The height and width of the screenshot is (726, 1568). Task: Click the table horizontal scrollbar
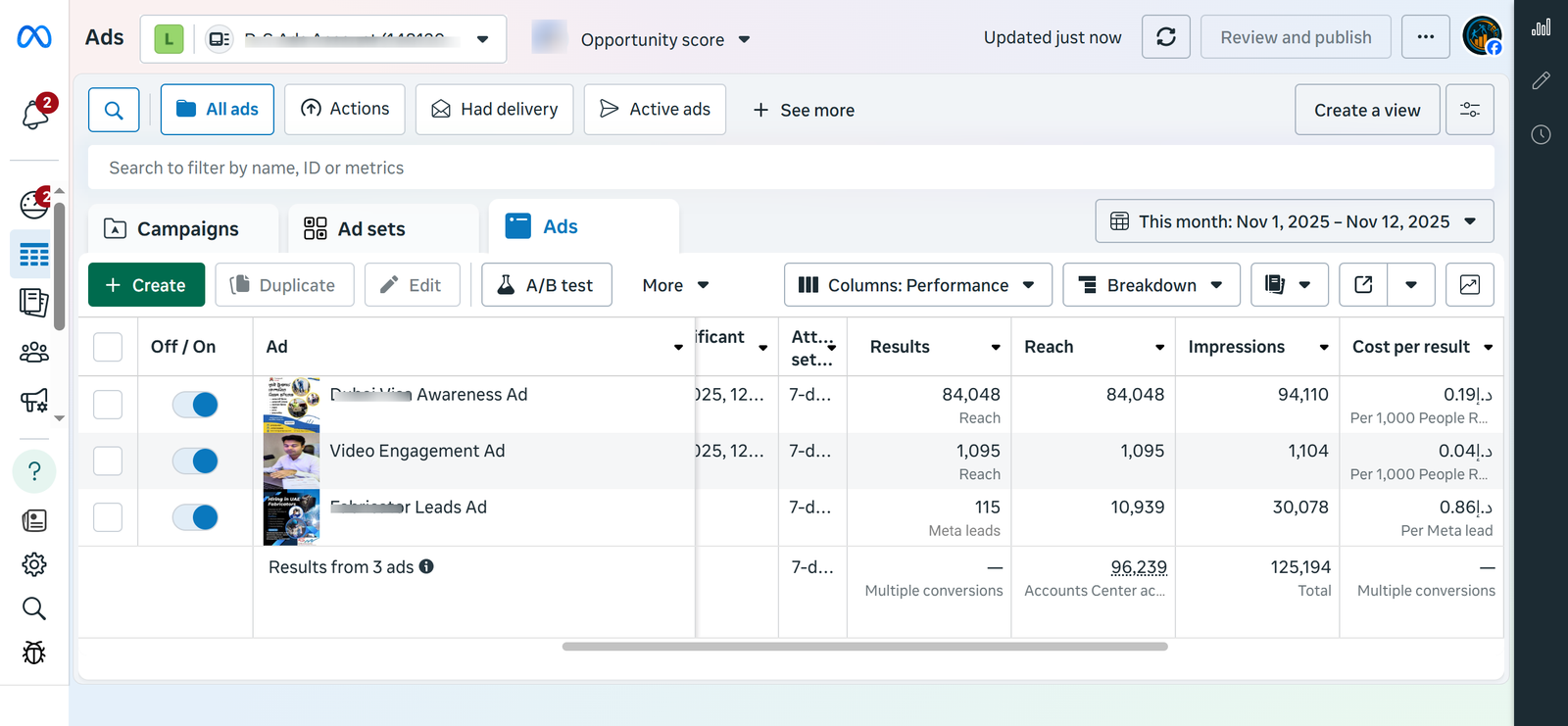(865, 647)
